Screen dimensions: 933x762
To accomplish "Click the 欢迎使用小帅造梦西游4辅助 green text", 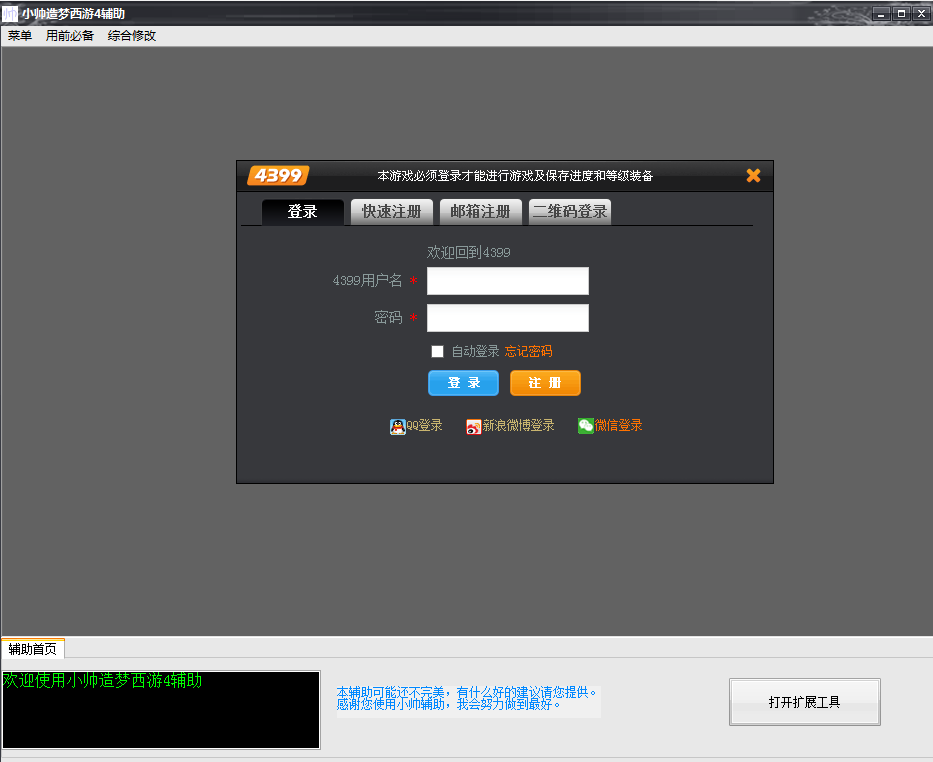I will pos(102,681).
